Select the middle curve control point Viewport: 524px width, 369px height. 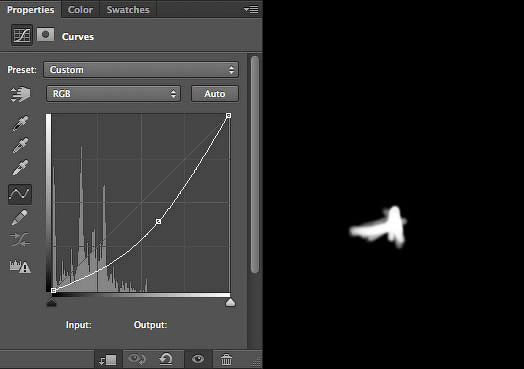pyautogui.click(x=159, y=222)
